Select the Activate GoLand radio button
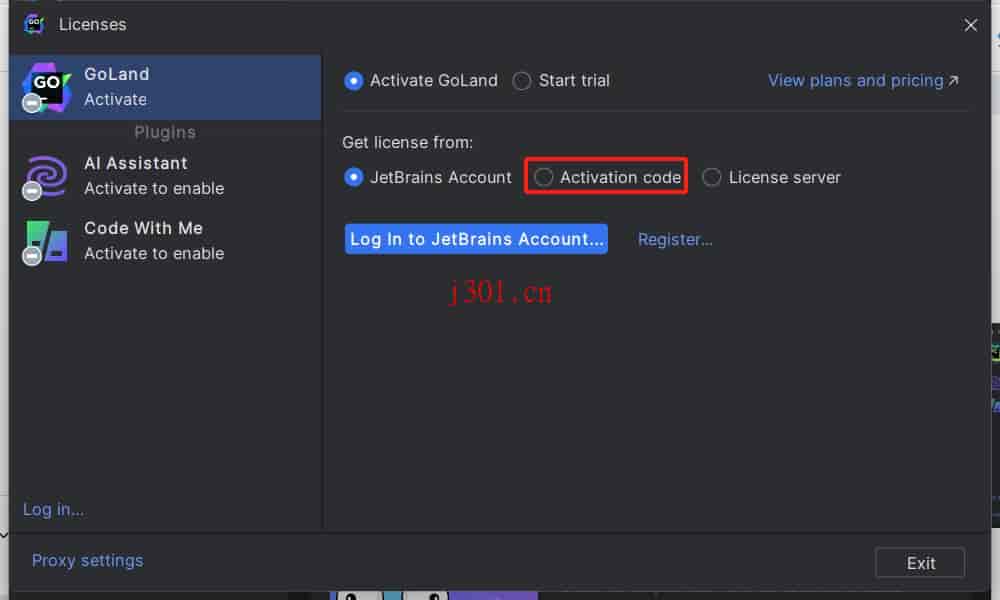This screenshot has height=600, width=1000. click(353, 81)
